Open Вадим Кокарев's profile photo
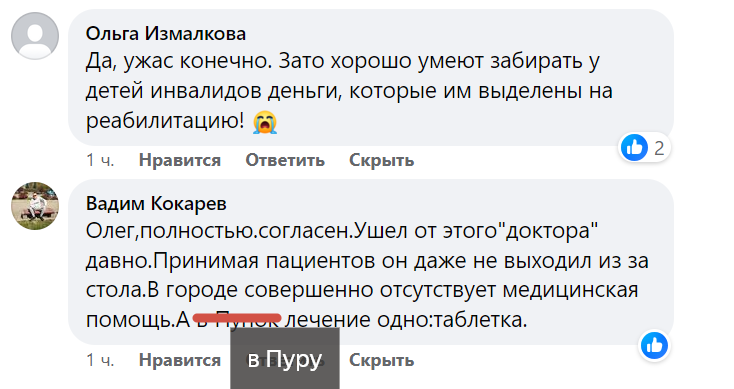Screen dimensions: 734x389 [35, 206]
